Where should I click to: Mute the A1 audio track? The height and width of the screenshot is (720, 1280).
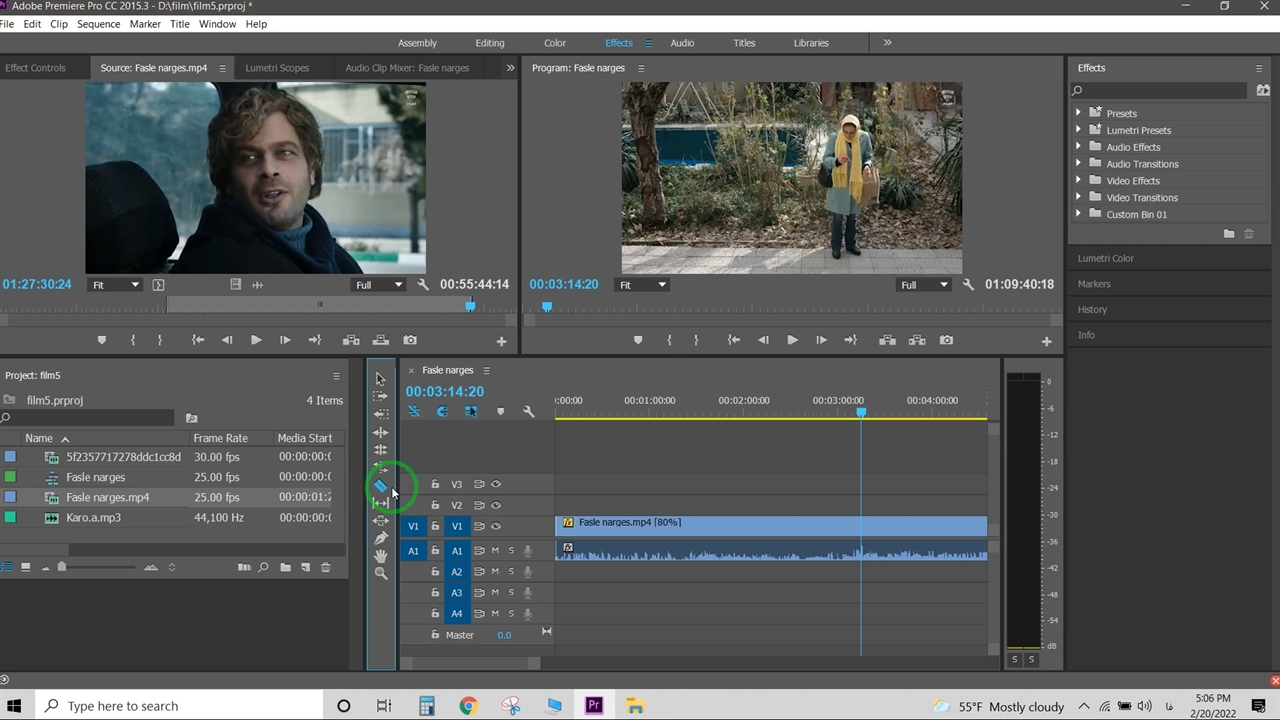pyautogui.click(x=495, y=551)
